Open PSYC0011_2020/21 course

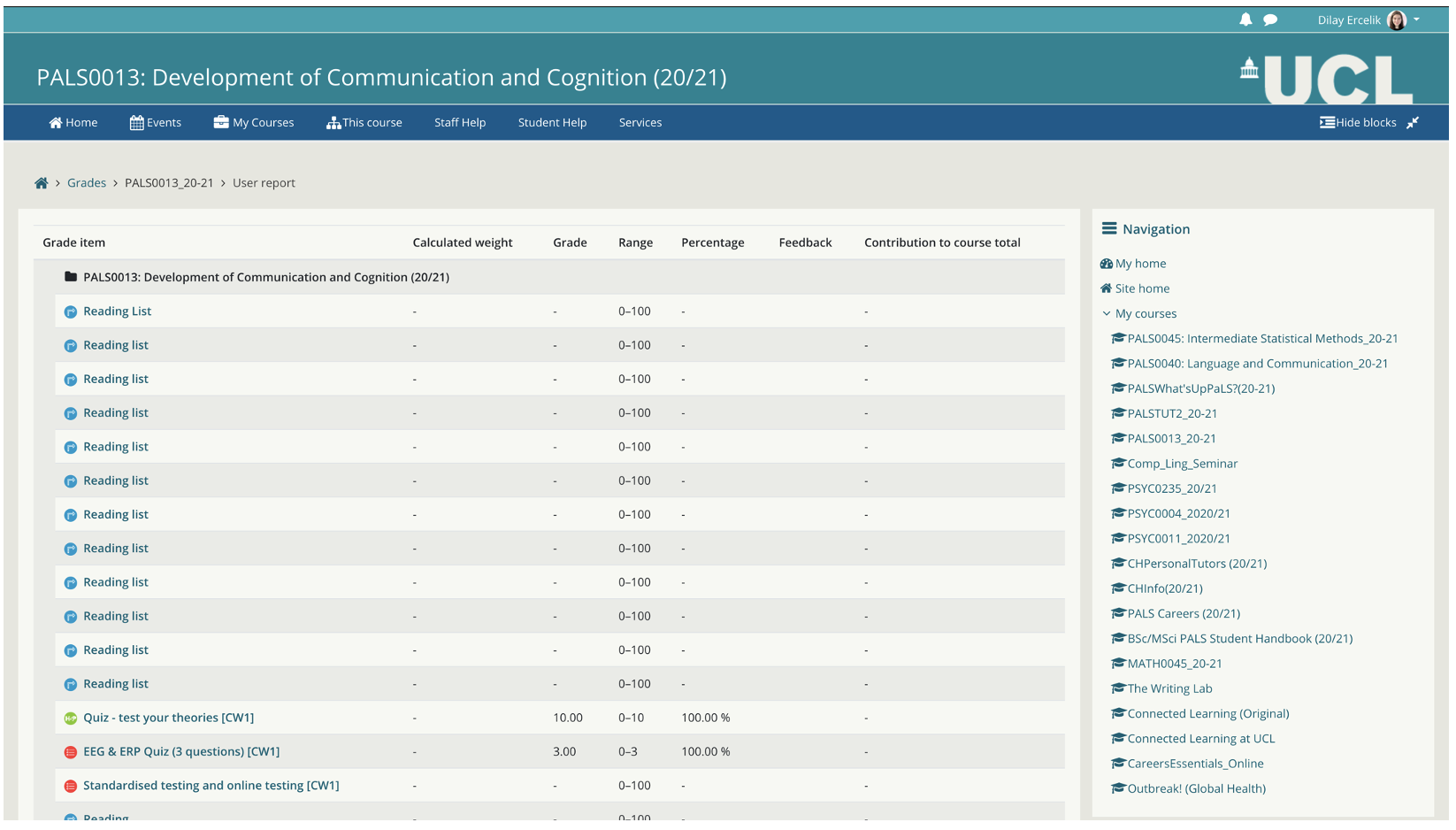(1179, 538)
